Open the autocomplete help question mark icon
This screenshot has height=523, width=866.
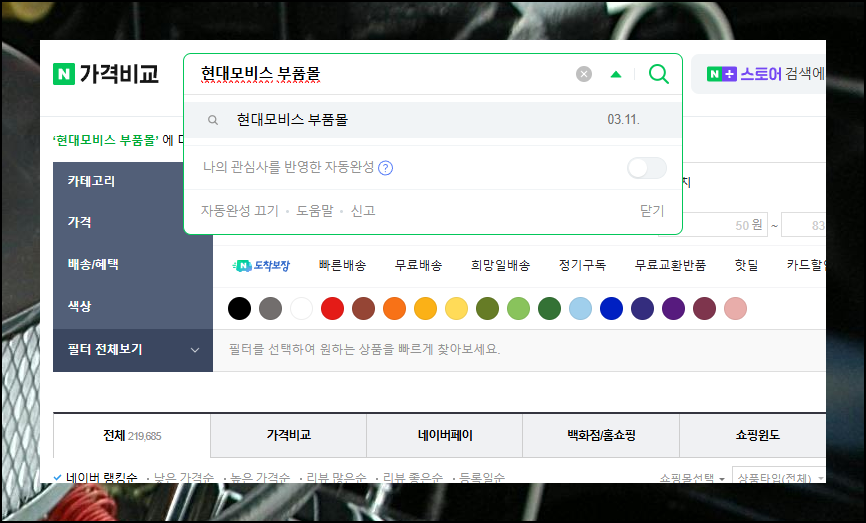coord(386,168)
